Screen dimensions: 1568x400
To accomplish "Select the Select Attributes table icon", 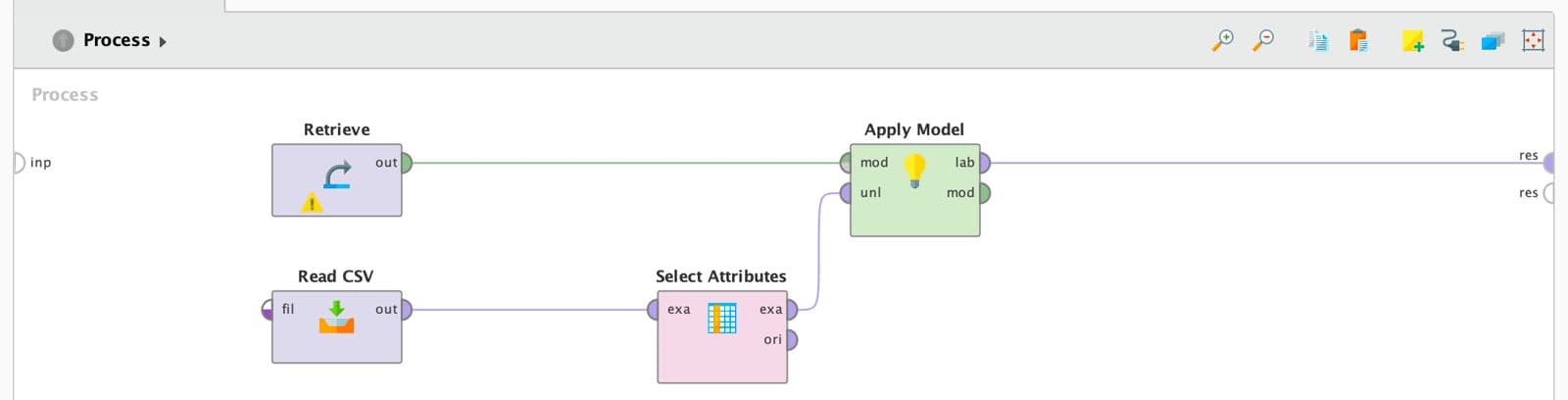I will pyautogui.click(x=722, y=318).
